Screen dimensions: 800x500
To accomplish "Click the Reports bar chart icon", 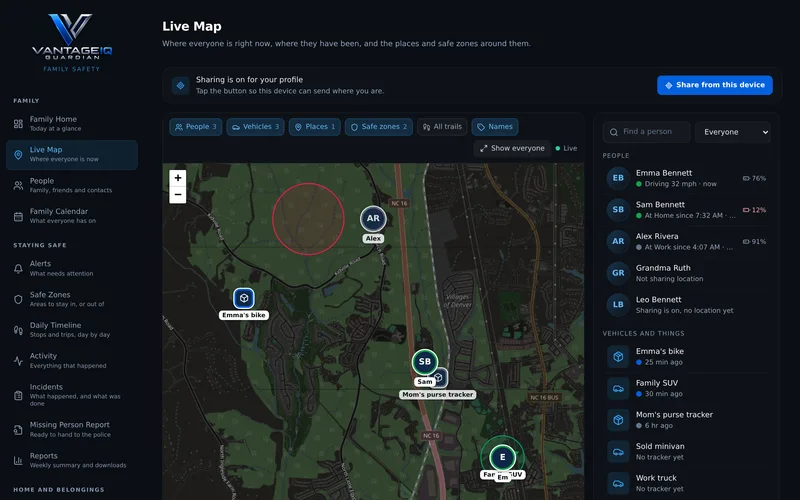I will [x=18, y=460].
